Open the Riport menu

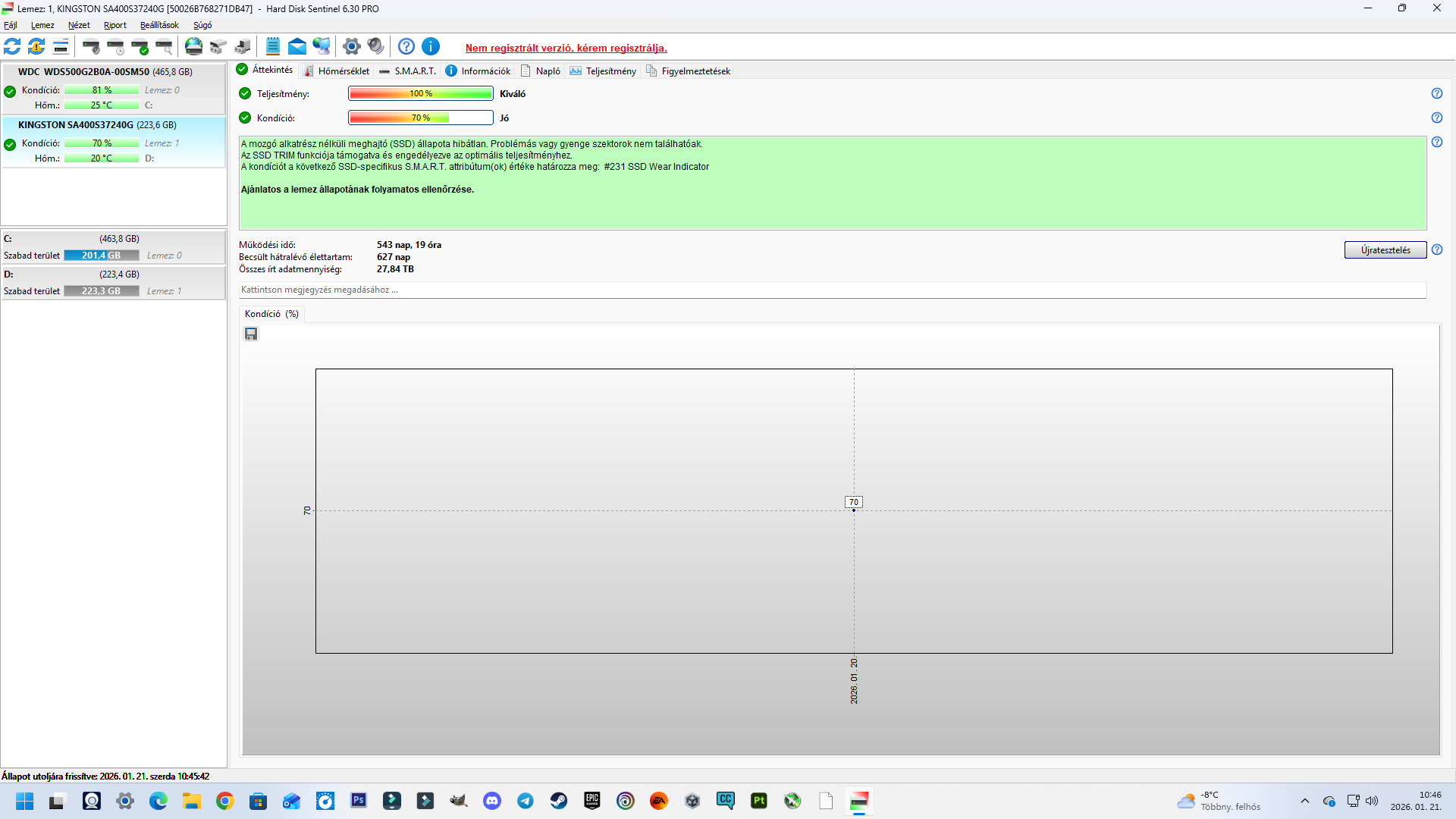tap(115, 25)
